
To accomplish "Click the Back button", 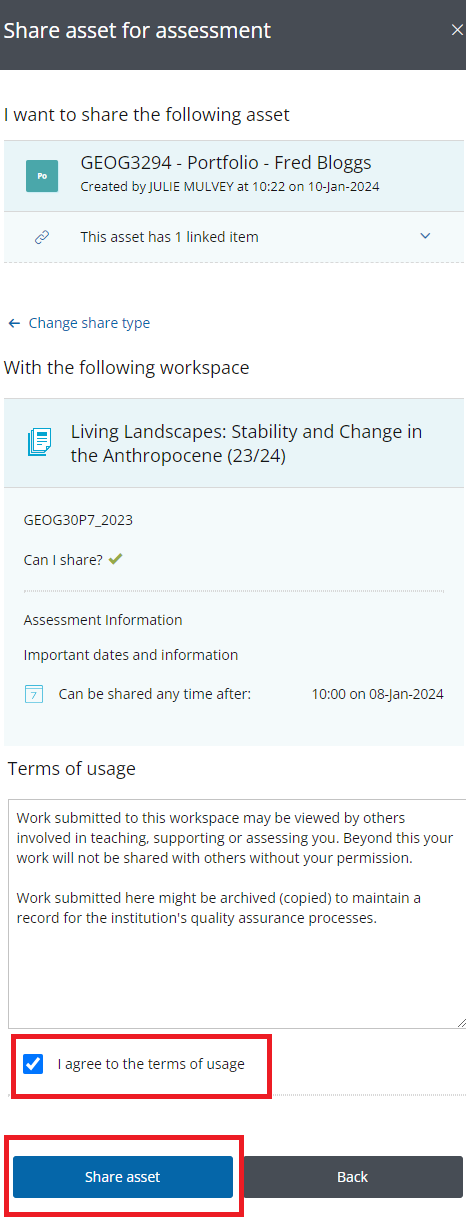I will [353, 1177].
